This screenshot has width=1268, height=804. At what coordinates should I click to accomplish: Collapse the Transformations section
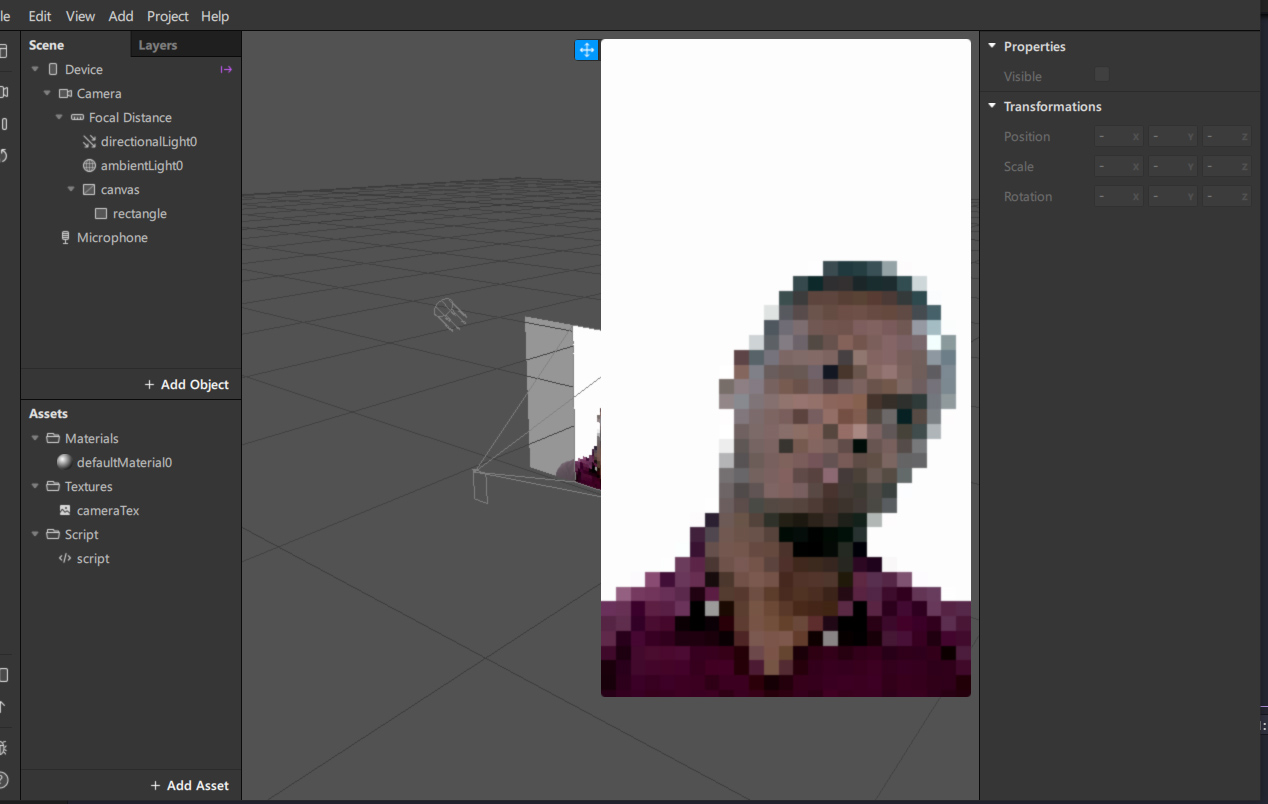tap(992, 106)
